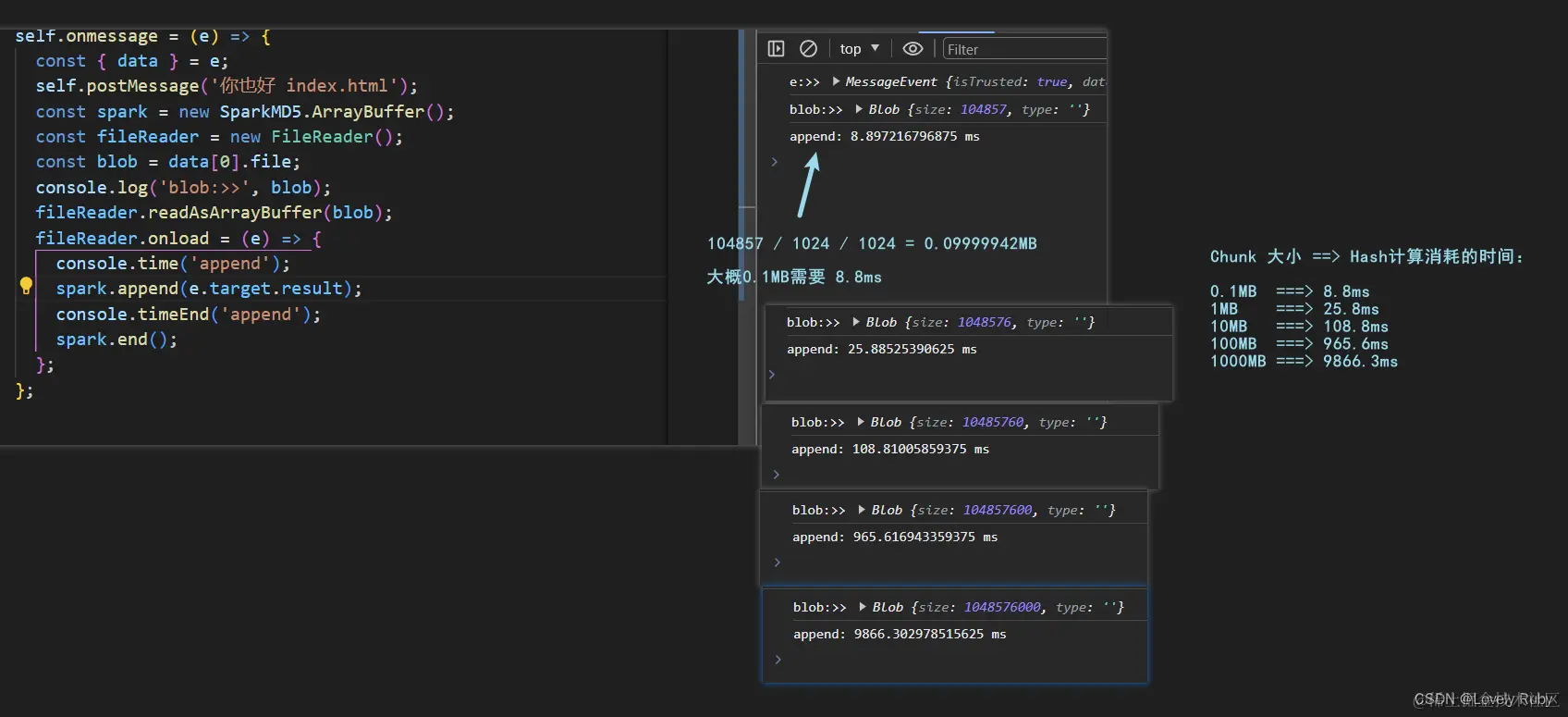
Task: Click the console prompt below 965.61 ms
Action: point(778,562)
